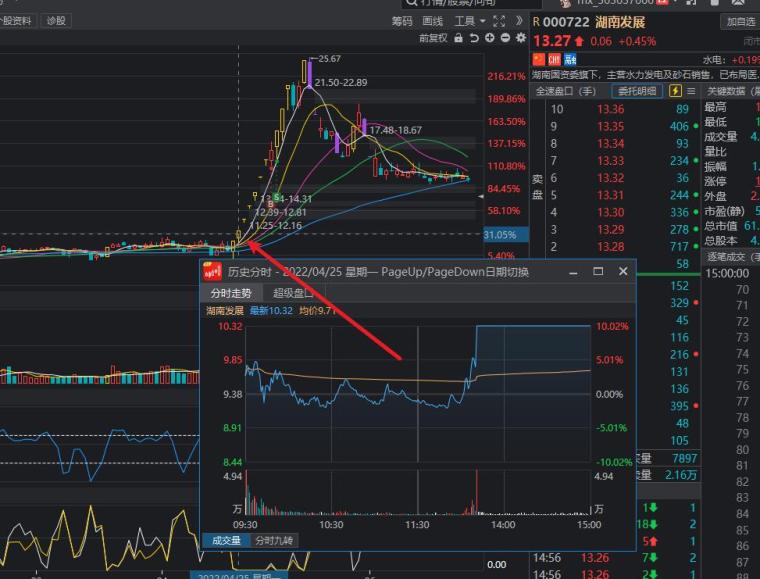Click the stock code 000722
Screen dimensions: 760x579
566,22
